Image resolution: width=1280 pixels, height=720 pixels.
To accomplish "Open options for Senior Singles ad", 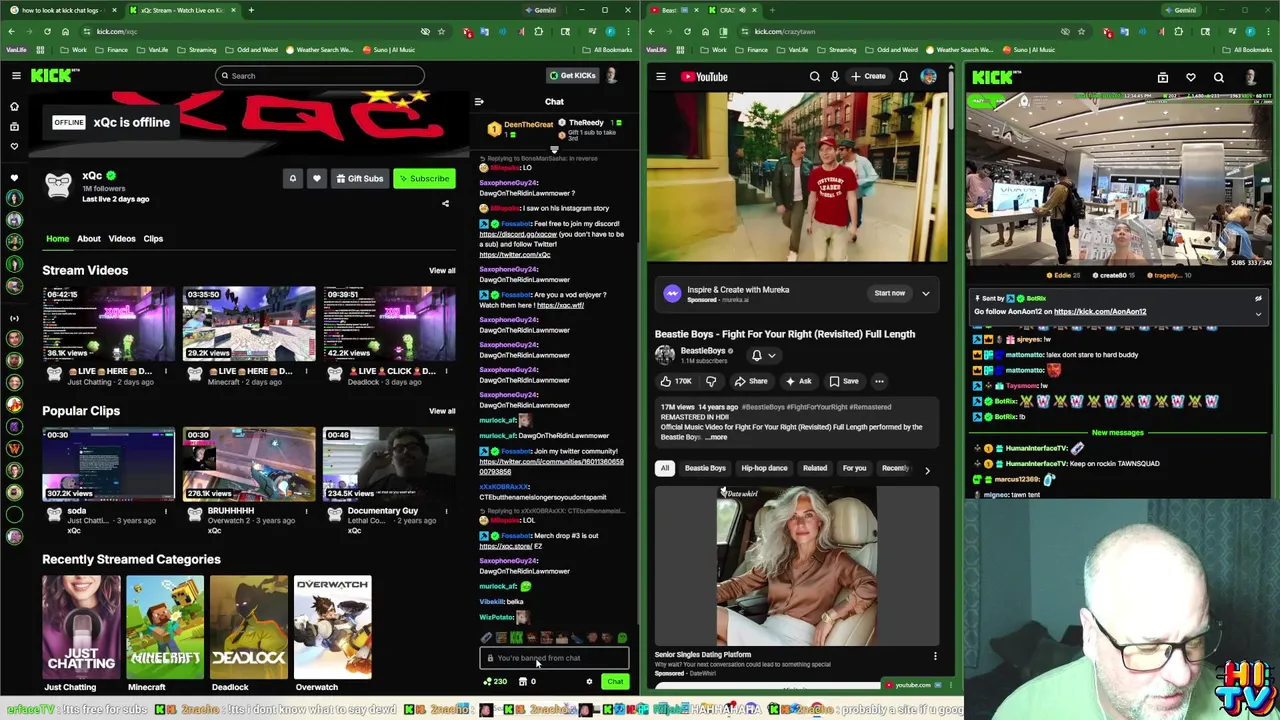I will (935, 657).
